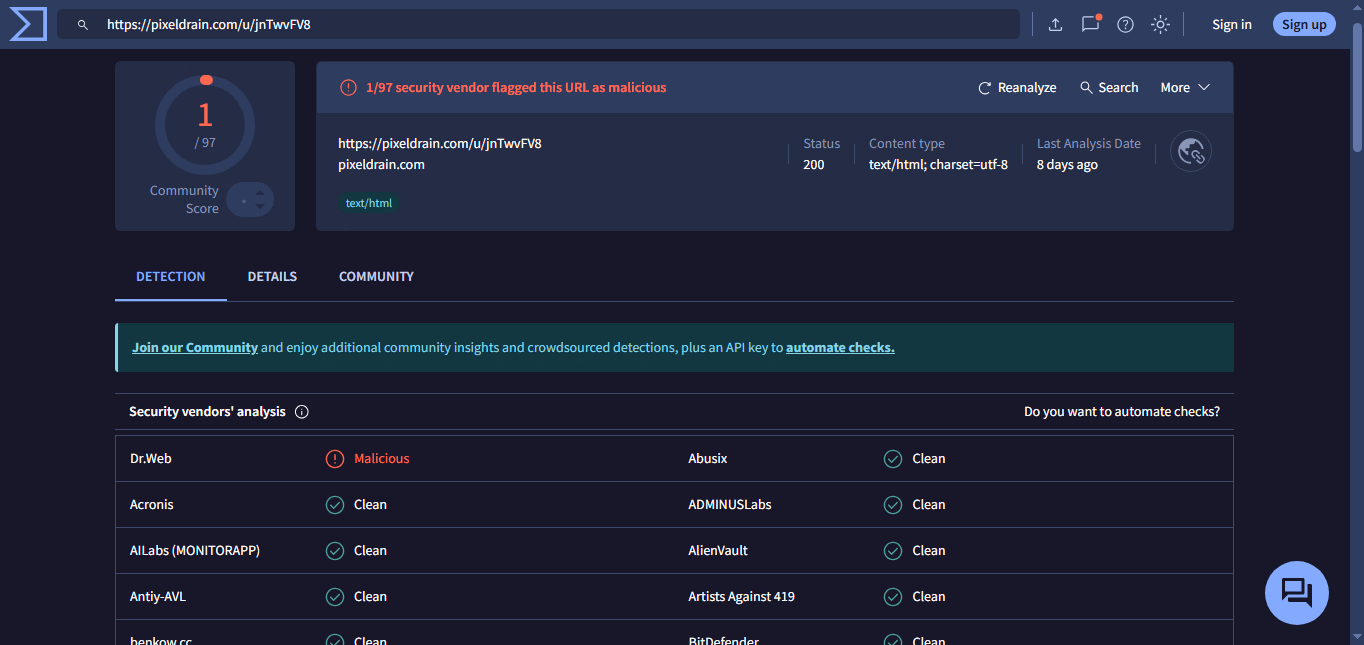This screenshot has width=1364, height=645.
Task: Click the Sign in link
Action: pos(1232,24)
